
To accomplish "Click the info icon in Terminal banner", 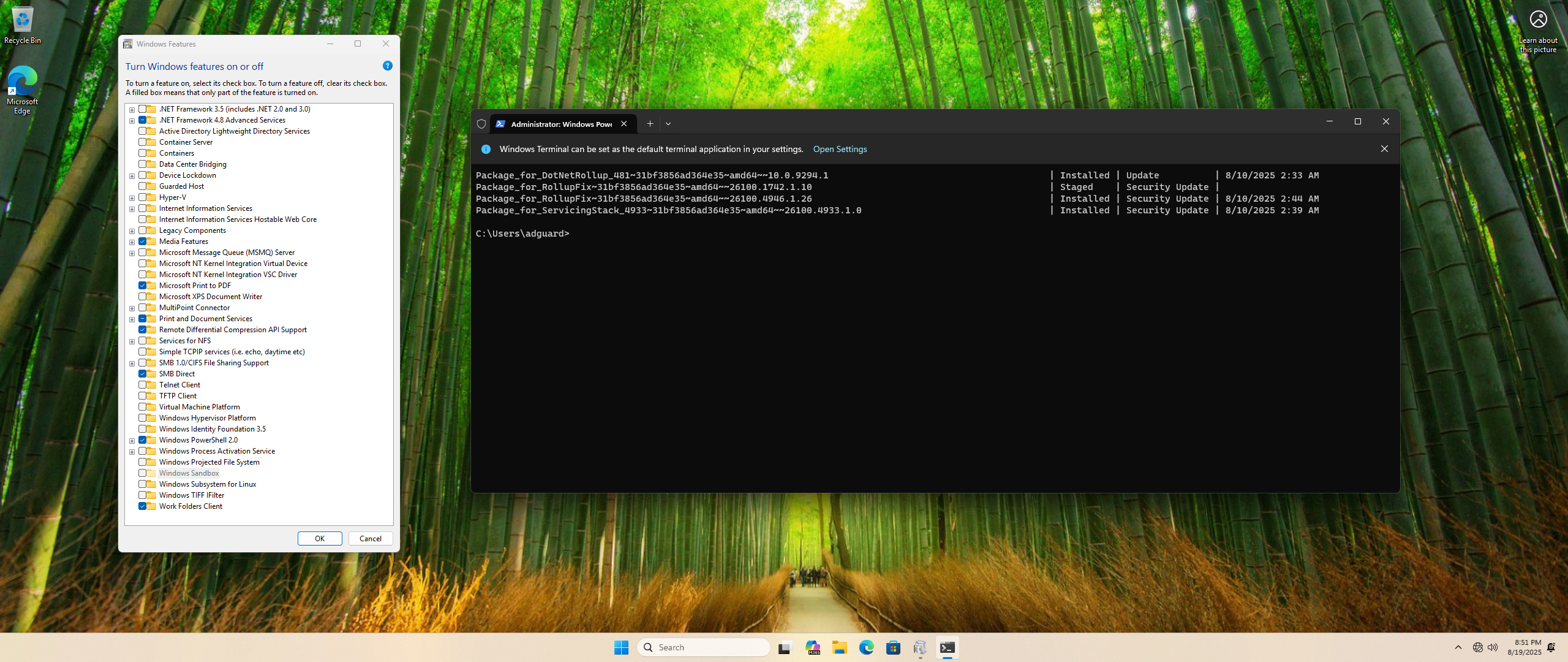I will pyautogui.click(x=486, y=149).
